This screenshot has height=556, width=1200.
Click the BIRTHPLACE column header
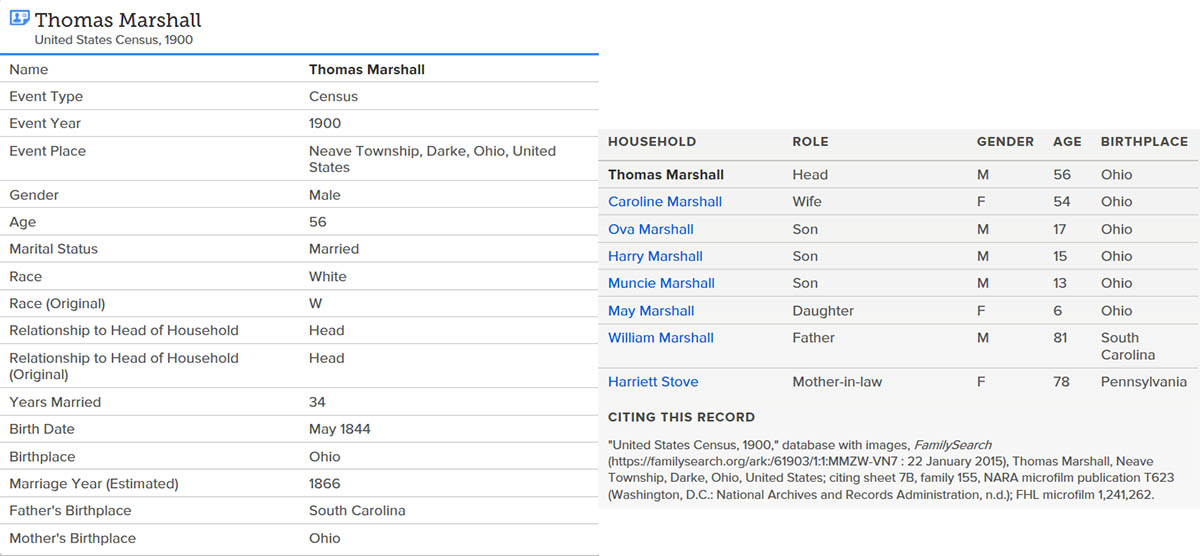[1144, 142]
